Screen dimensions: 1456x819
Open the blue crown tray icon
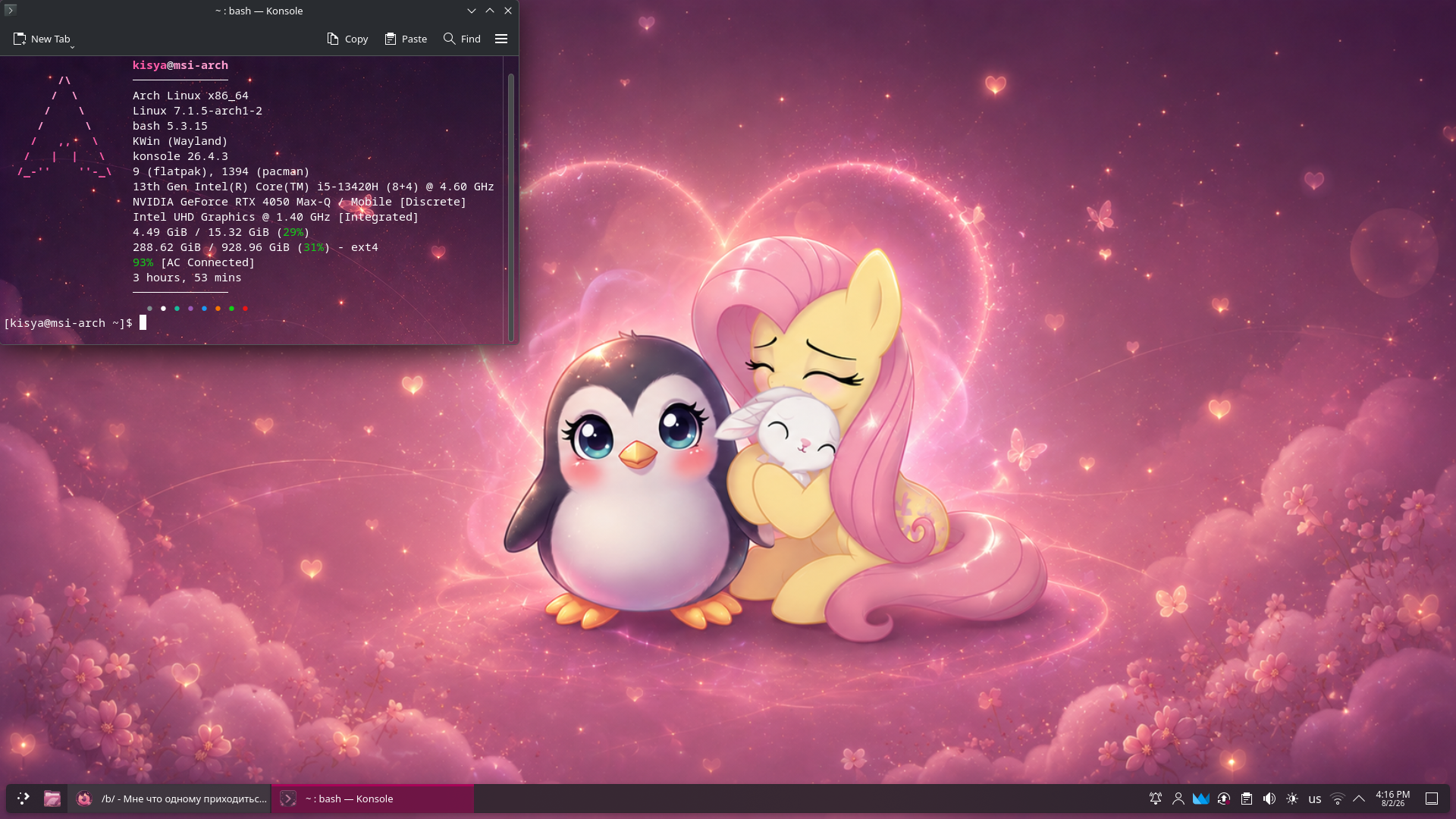(x=1201, y=799)
